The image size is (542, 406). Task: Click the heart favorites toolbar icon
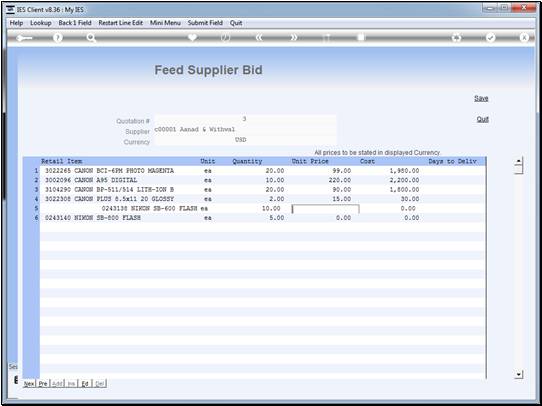192,37
